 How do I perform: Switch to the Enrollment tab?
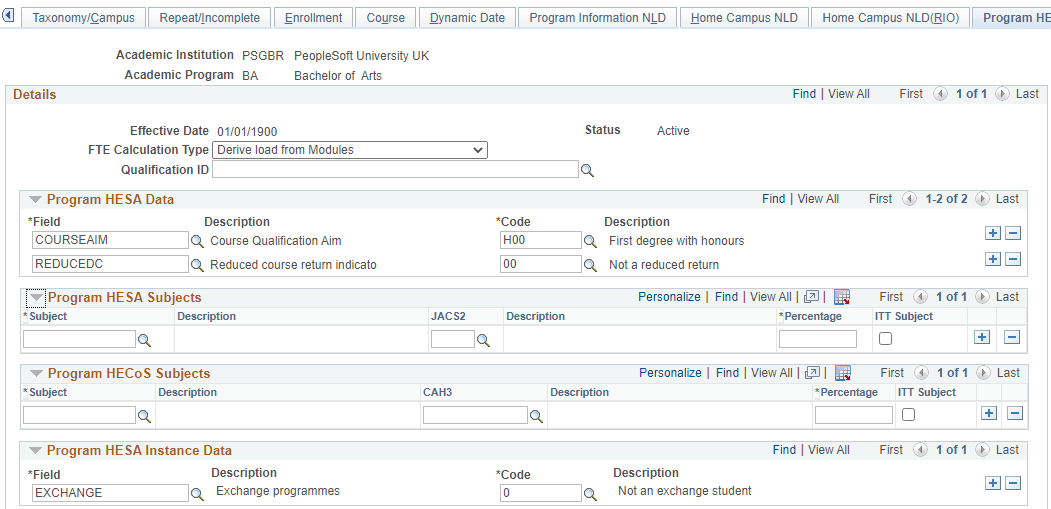coord(313,18)
